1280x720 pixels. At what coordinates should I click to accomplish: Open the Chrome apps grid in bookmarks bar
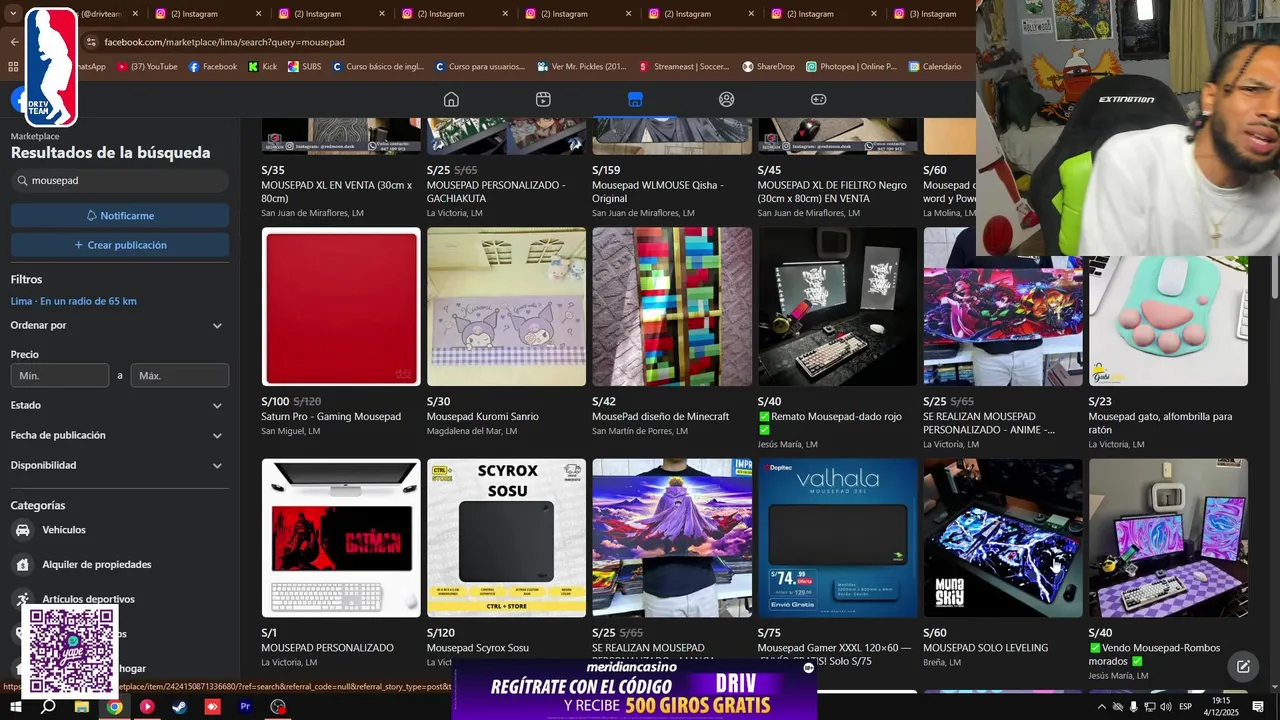13,67
